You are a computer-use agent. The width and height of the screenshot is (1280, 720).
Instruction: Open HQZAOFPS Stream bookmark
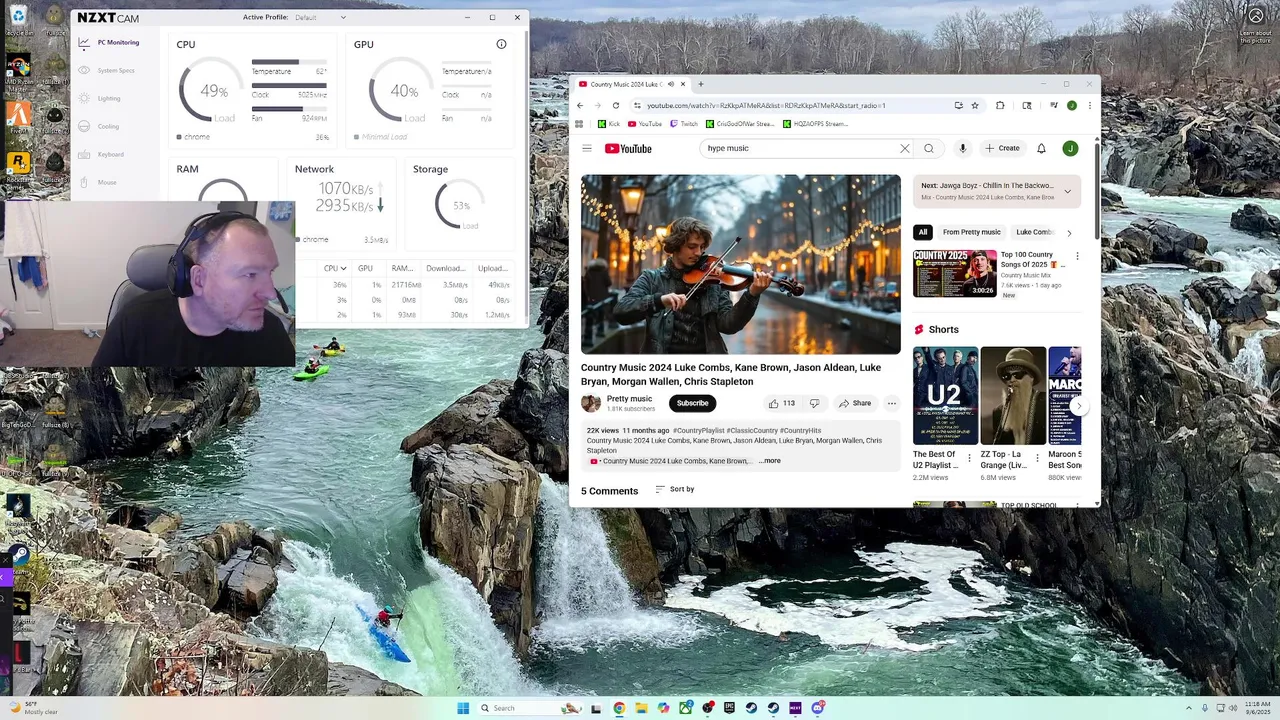click(815, 124)
